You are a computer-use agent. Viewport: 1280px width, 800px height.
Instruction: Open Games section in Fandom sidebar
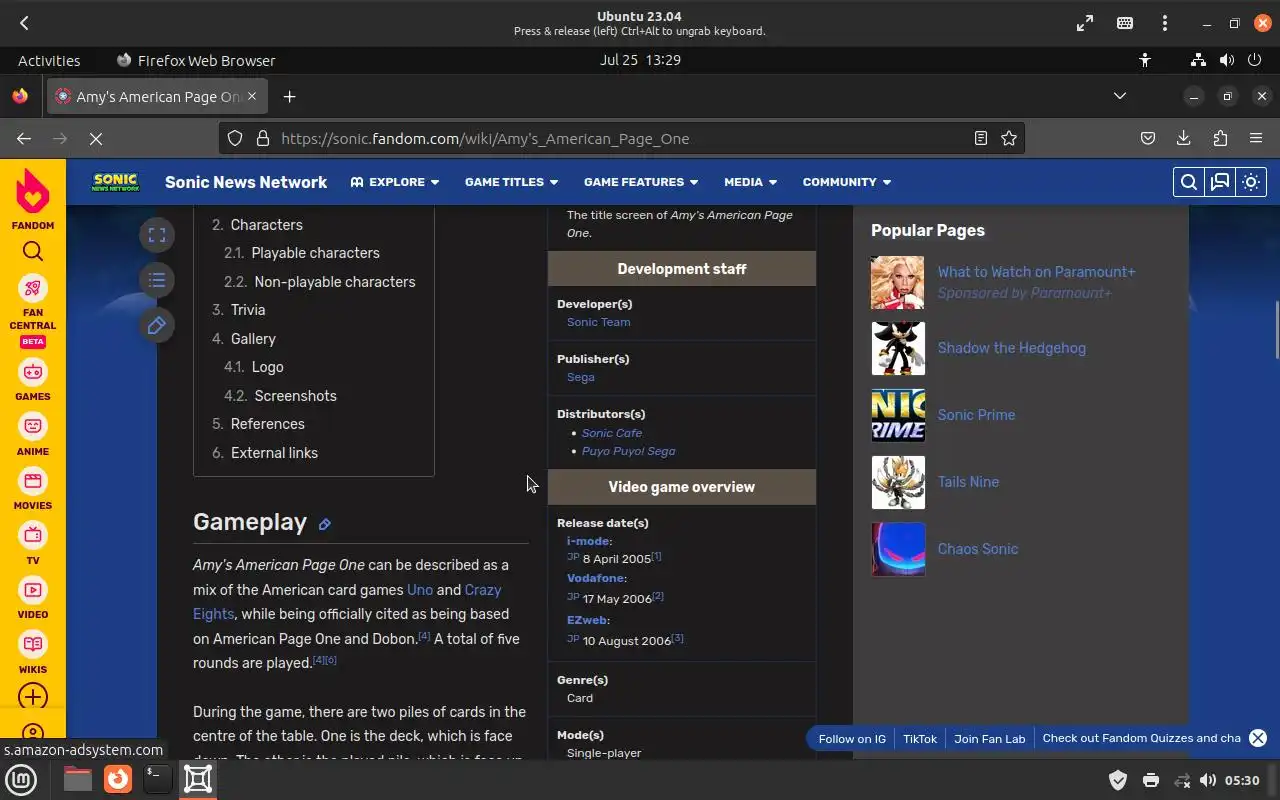33,372
